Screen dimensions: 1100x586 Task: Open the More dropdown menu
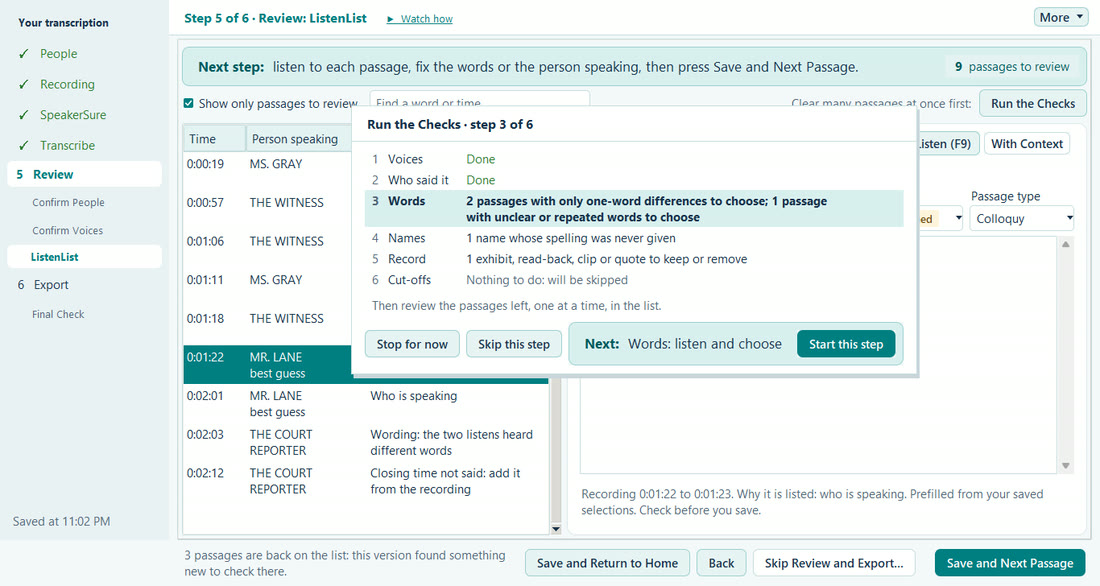[1060, 18]
